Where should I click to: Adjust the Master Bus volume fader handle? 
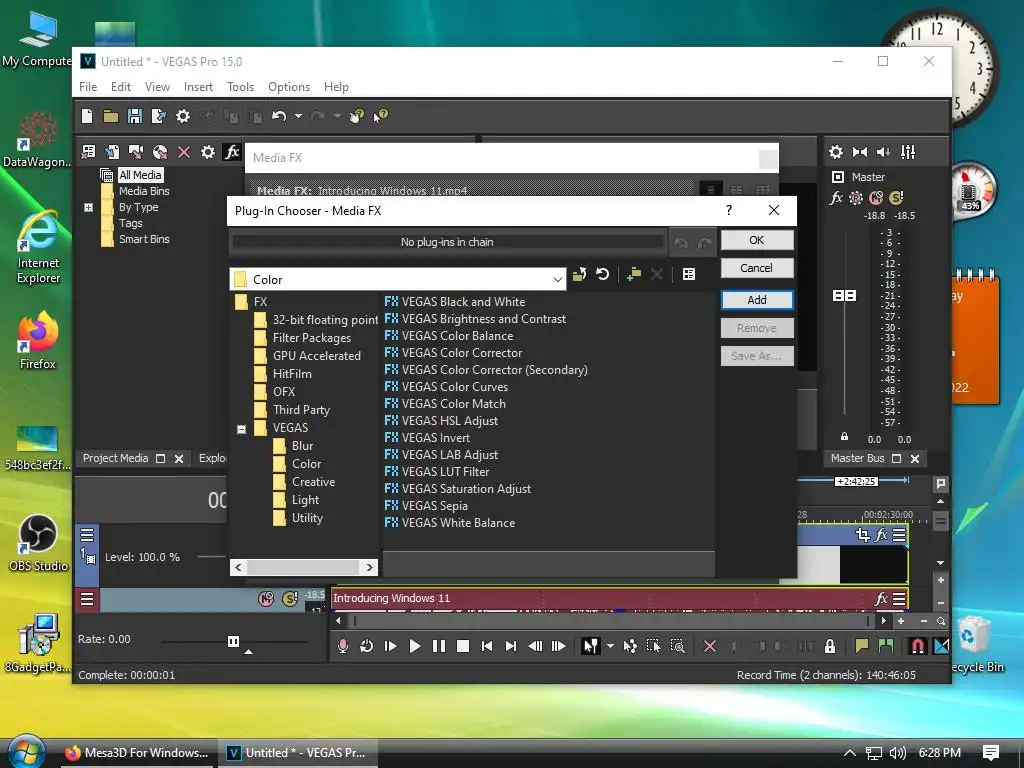pos(844,295)
